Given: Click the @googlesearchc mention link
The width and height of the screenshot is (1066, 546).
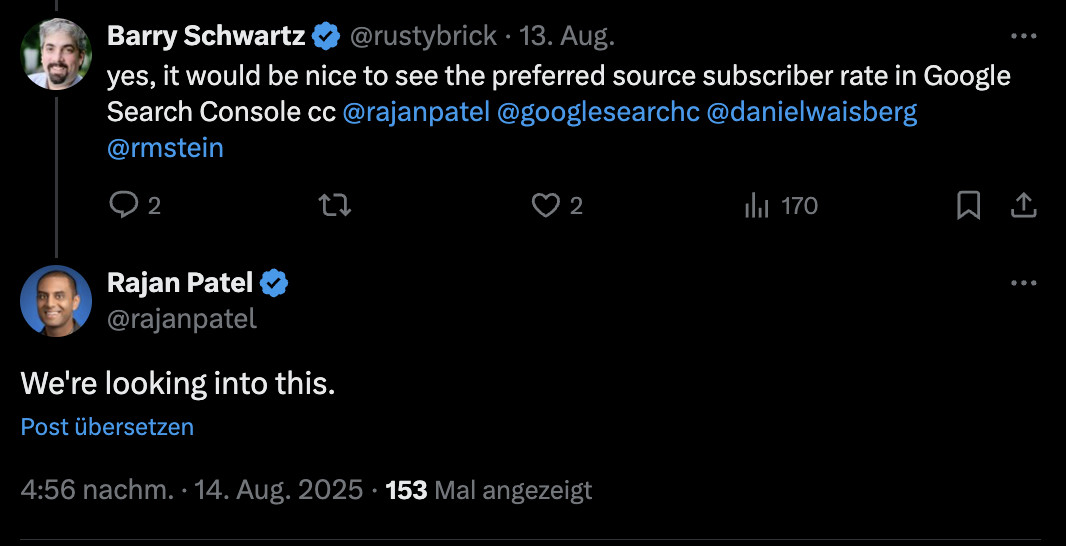Looking at the screenshot, I should tap(597, 113).
